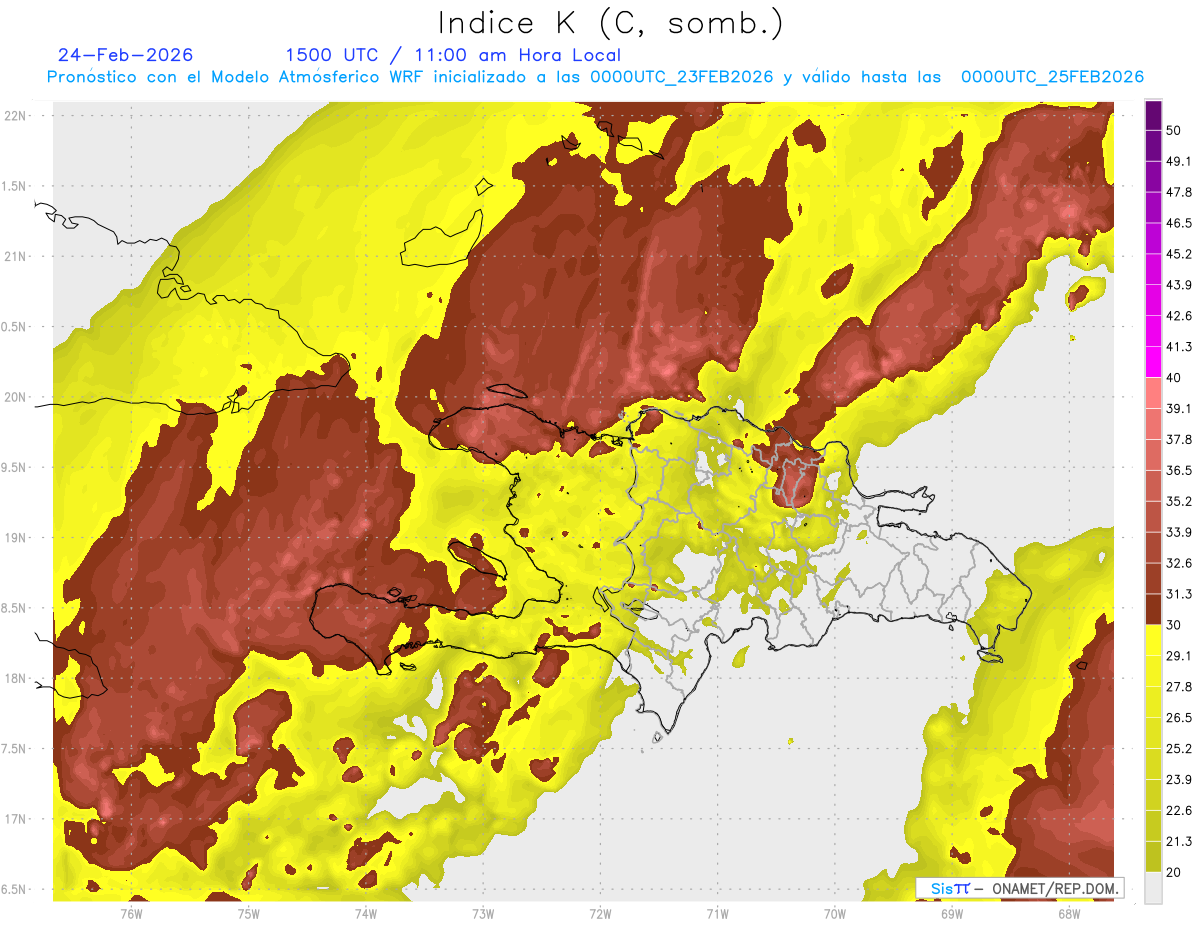Click the '22N' latitude label
The image size is (1200, 927).
[16, 115]
